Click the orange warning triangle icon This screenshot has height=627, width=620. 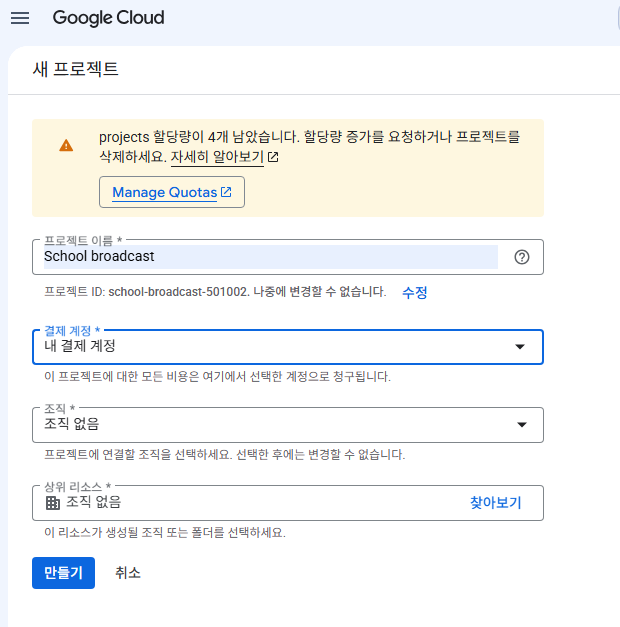[66, 145]
